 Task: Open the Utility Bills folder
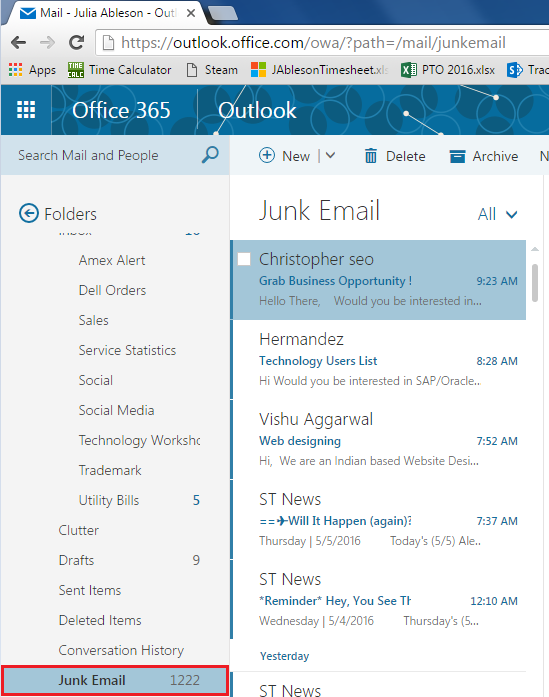click(x=109, y=500)
